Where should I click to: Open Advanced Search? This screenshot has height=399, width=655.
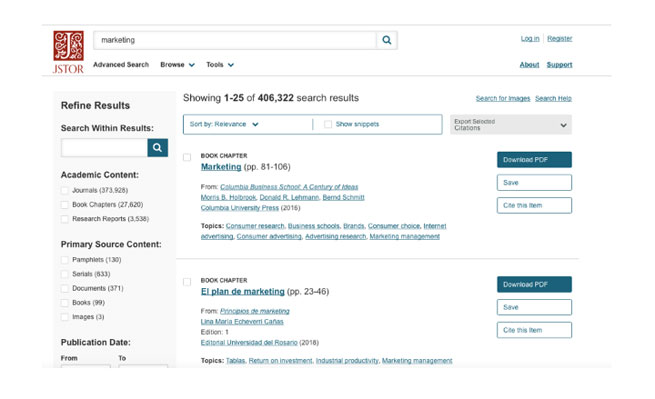coord(121,65)
